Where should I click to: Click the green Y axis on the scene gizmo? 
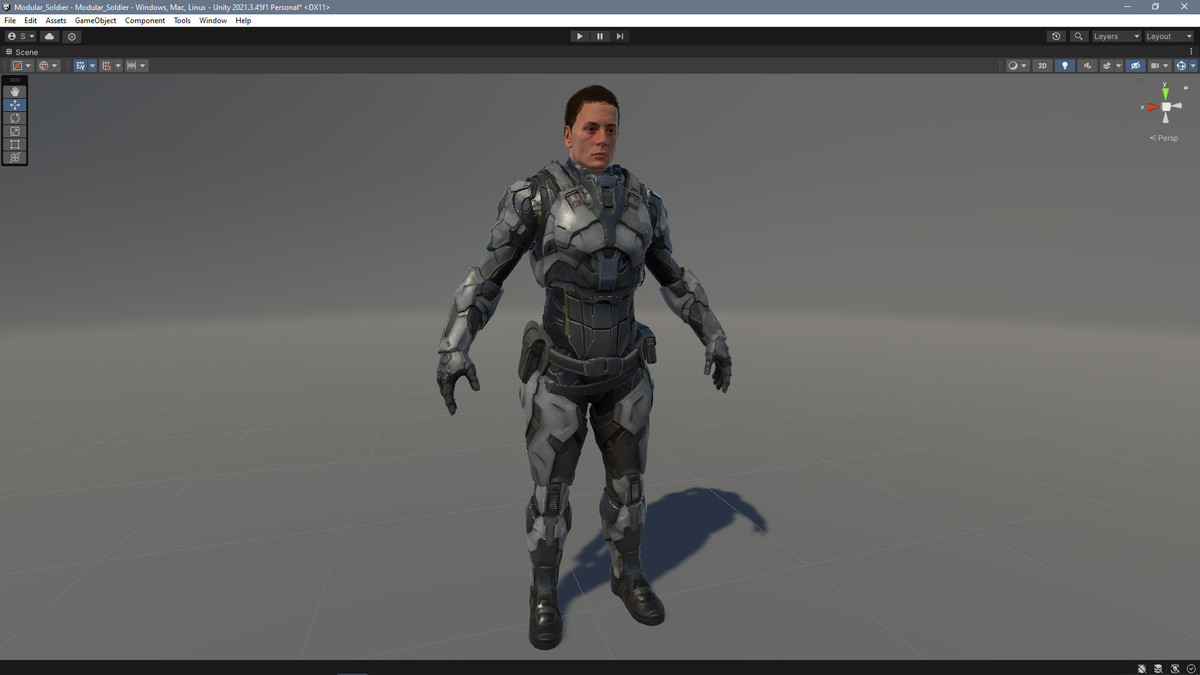tap(1164, 93)
